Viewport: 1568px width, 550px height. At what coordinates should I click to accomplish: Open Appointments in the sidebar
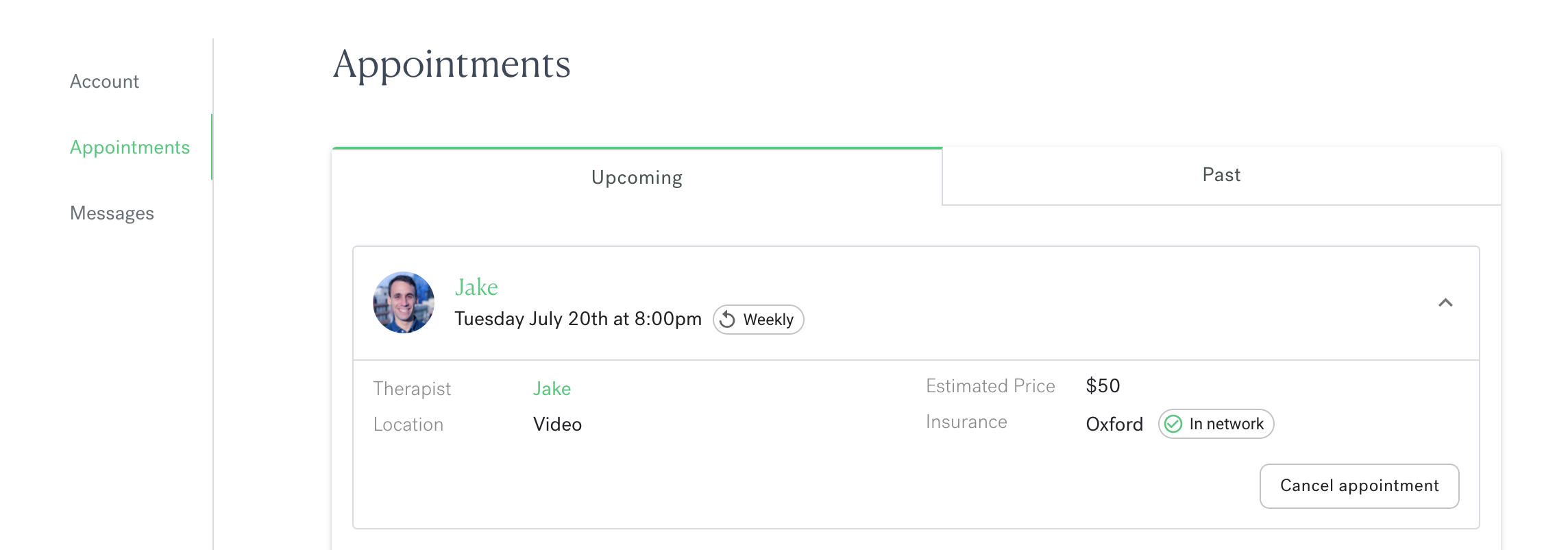pos(130,147)
